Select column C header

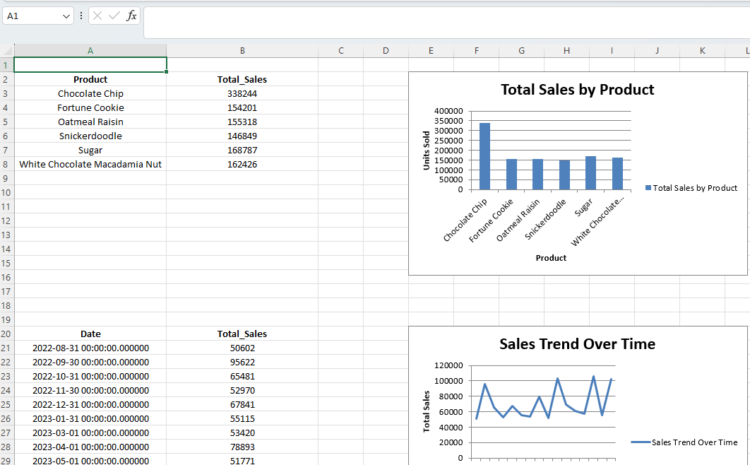coord(341,51)
